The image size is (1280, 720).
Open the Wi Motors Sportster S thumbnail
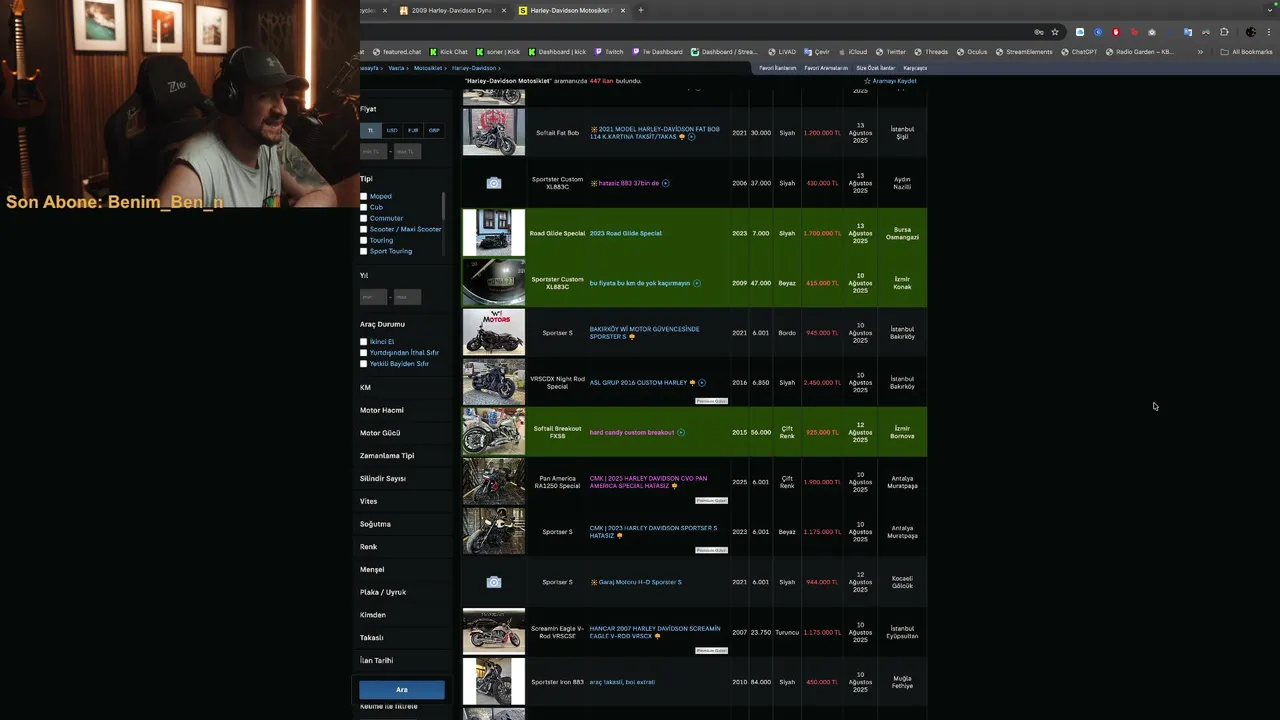493,332
